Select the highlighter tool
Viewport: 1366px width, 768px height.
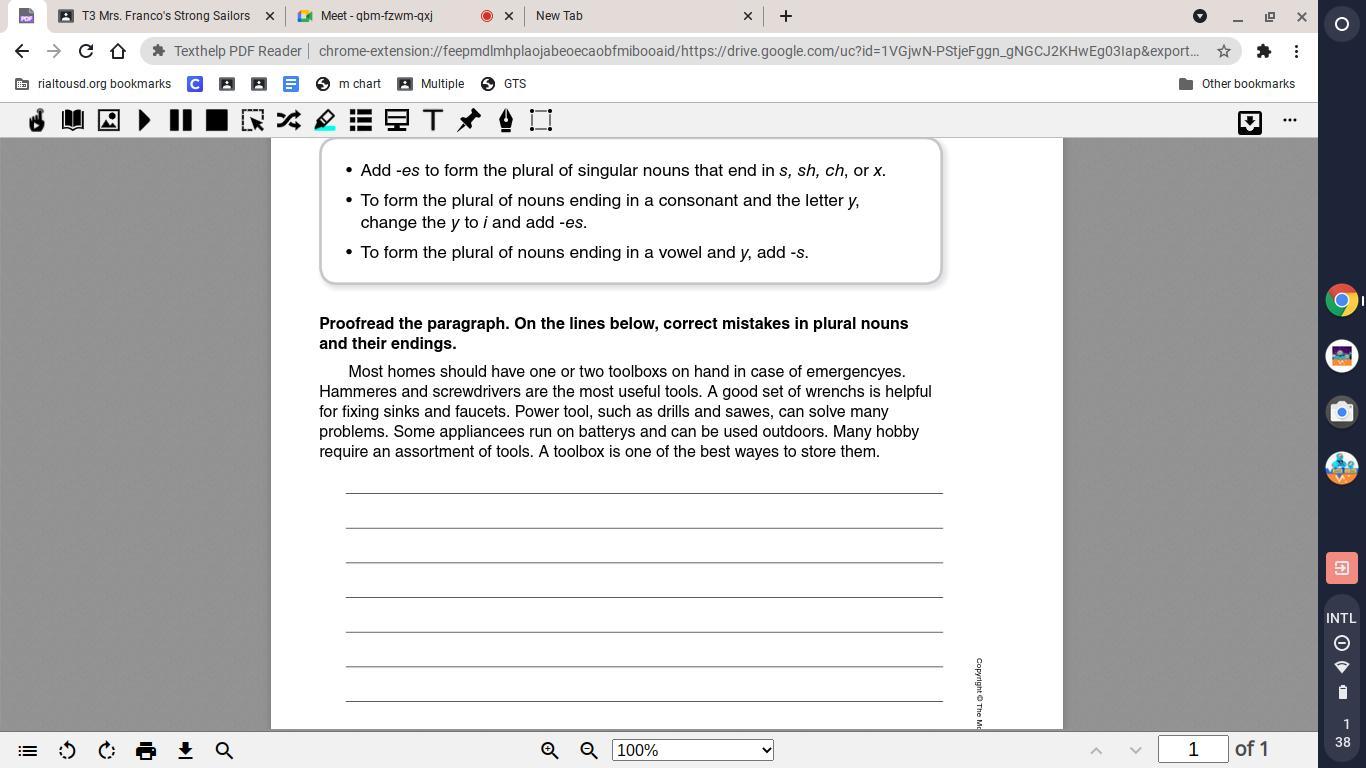[325, 121]
